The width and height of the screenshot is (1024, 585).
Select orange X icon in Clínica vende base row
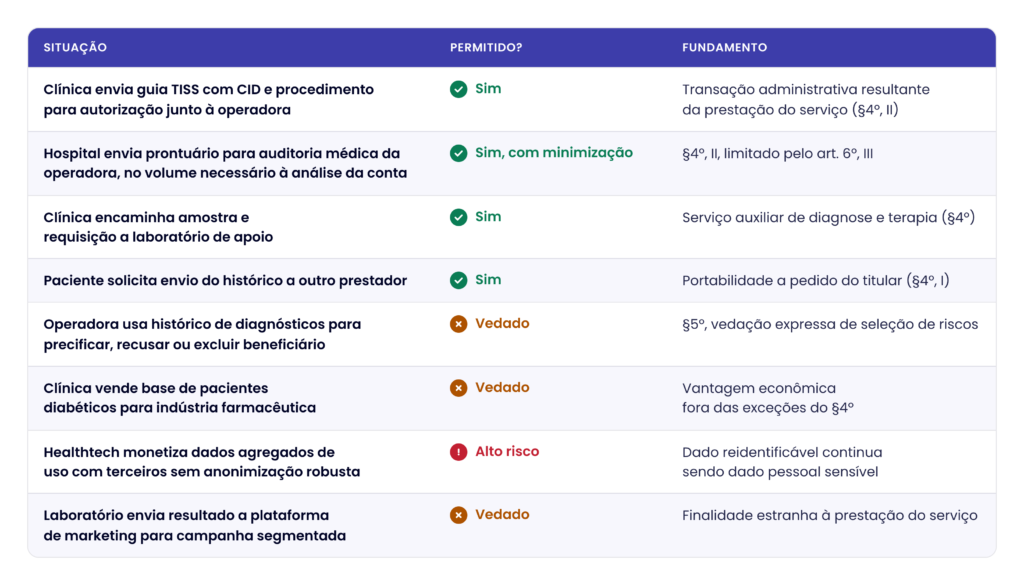point(458,388)
